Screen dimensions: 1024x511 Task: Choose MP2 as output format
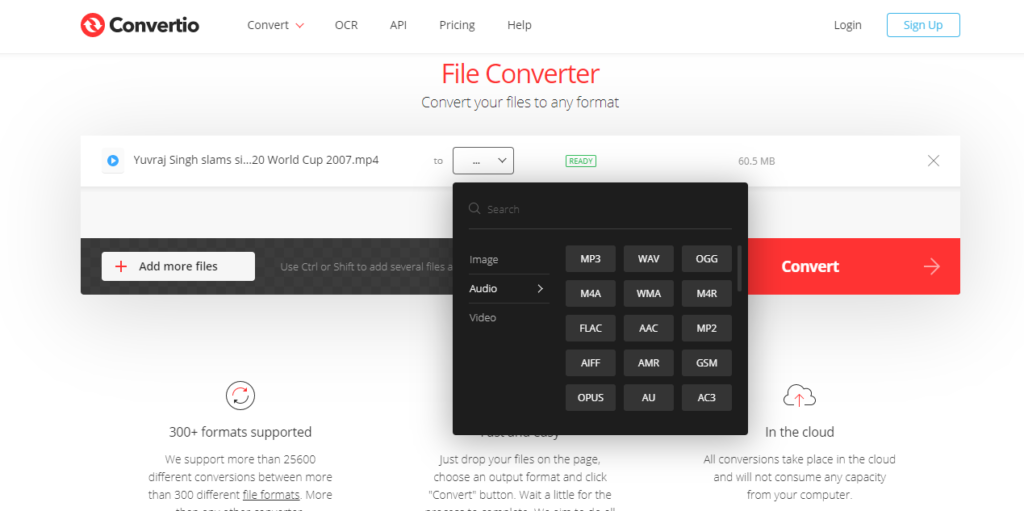coord(707,328)
